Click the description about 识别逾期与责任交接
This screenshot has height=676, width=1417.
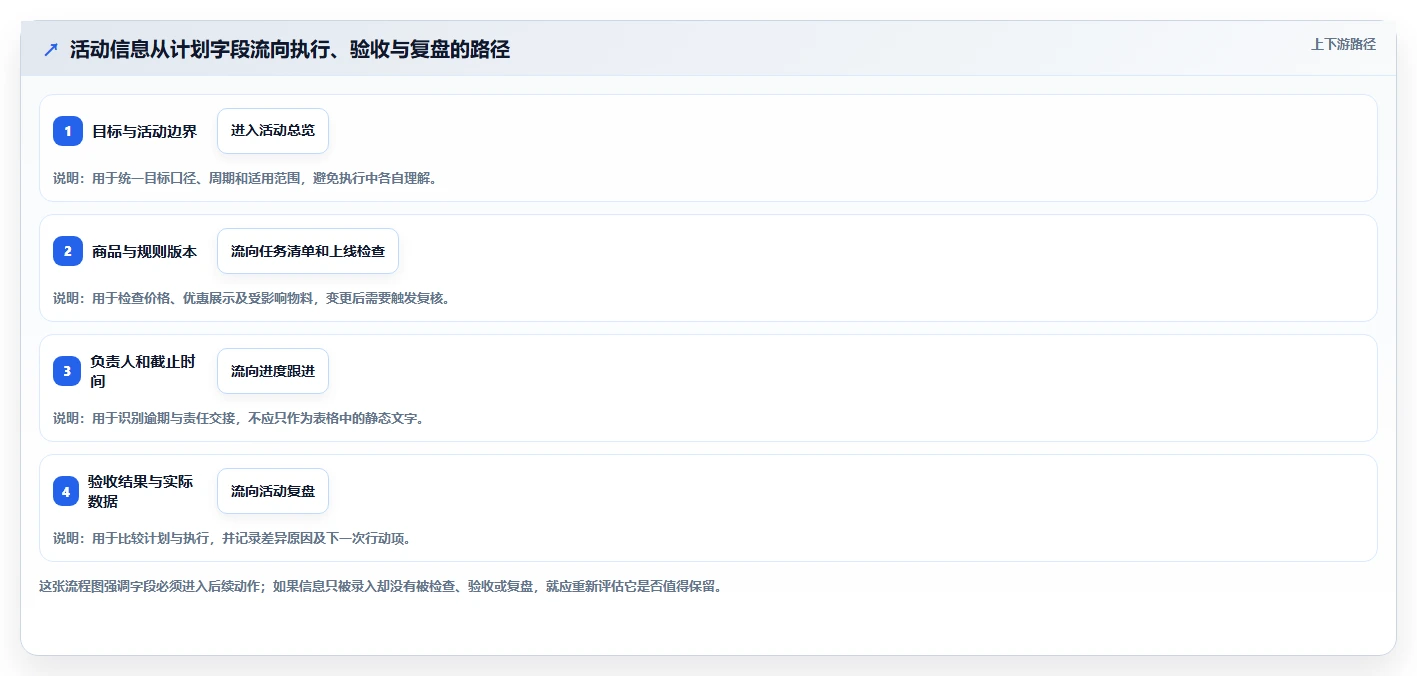coord(240,418)
